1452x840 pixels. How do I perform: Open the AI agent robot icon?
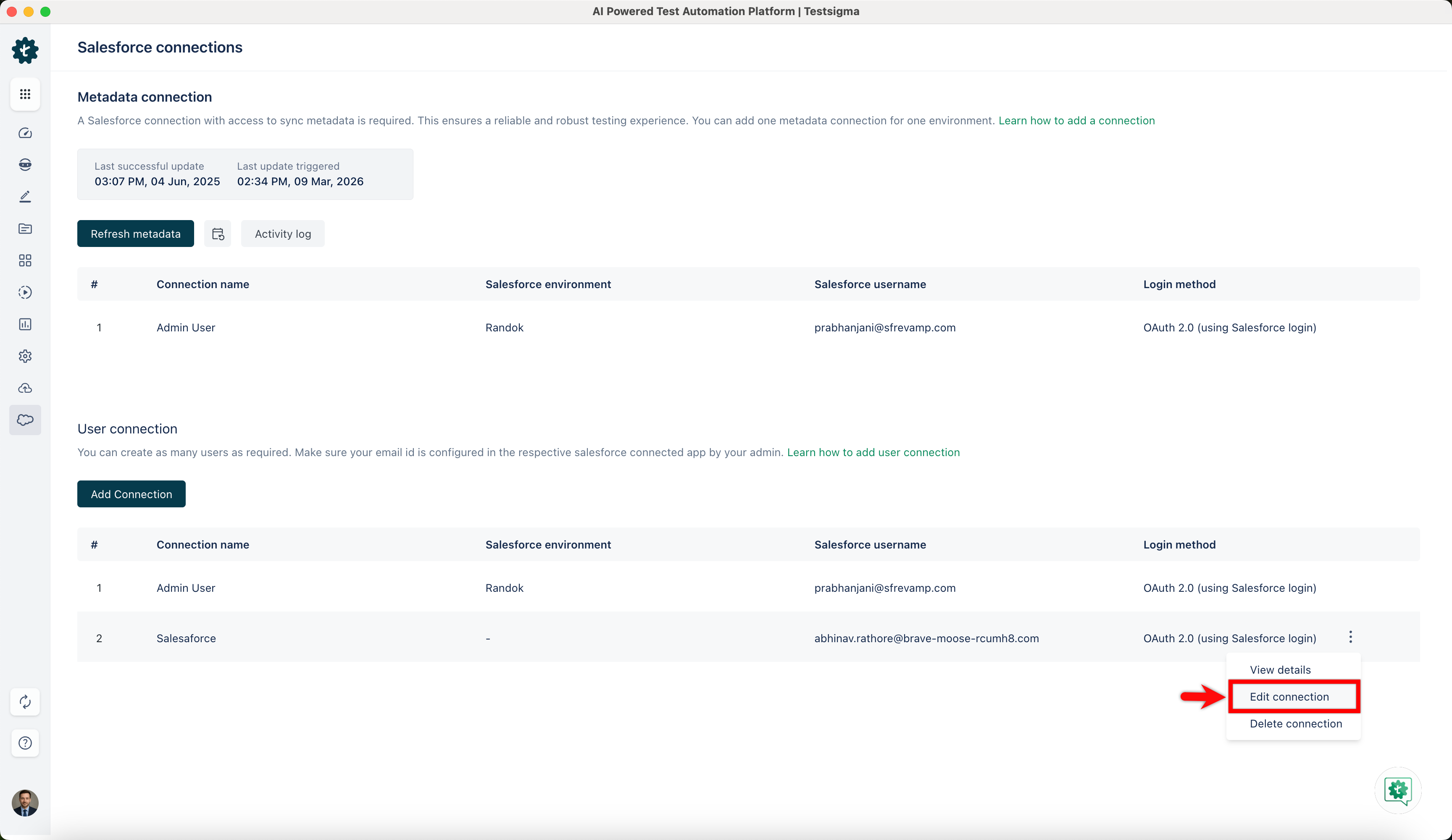[25, 165]
